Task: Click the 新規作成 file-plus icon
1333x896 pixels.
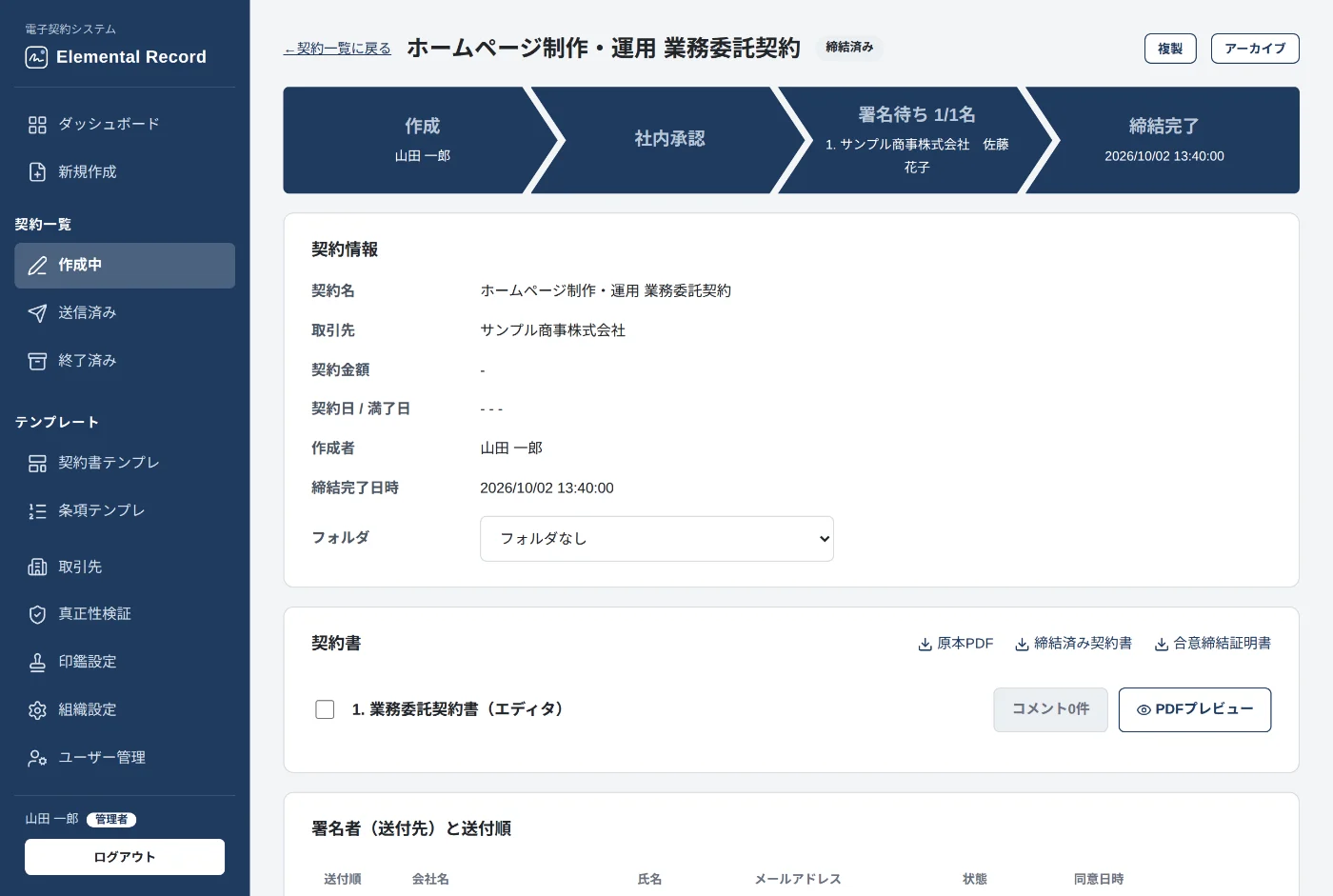Action: pyautogui.click(x=37, y=172)
